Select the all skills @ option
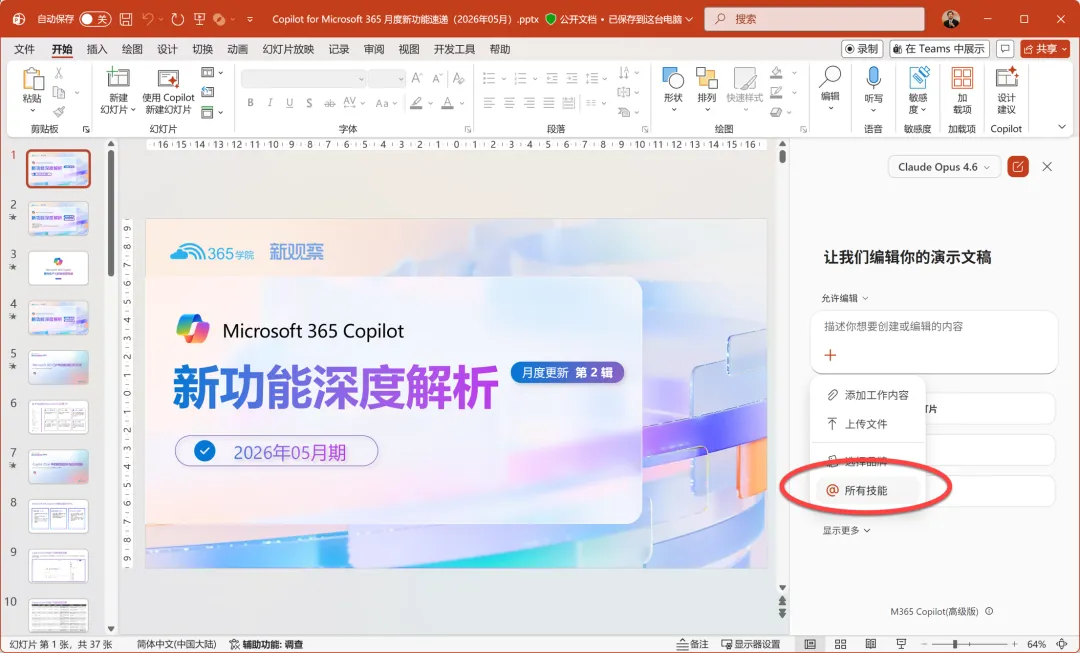 click(867, 490)
